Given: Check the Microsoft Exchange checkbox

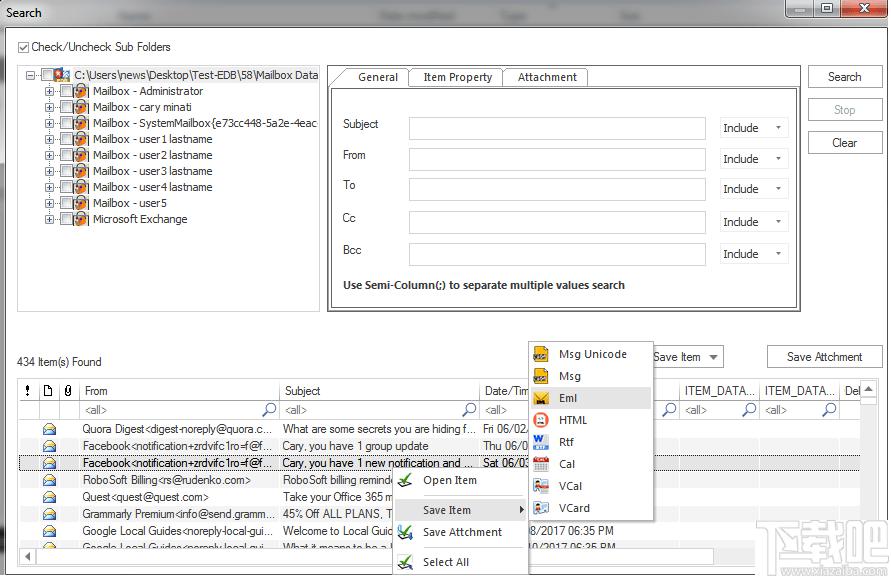Looking at the screenshot, I should (x=66, y=219).
